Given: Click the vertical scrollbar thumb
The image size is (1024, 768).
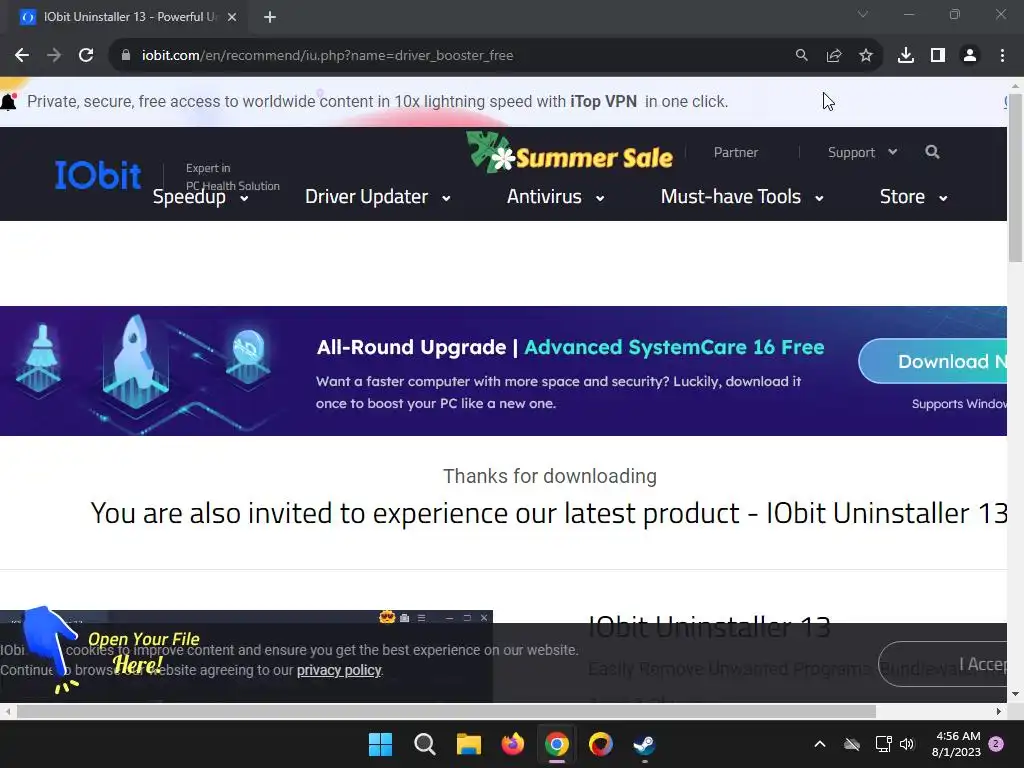Looking at the screenshot, I should (x=1016, y=178).
